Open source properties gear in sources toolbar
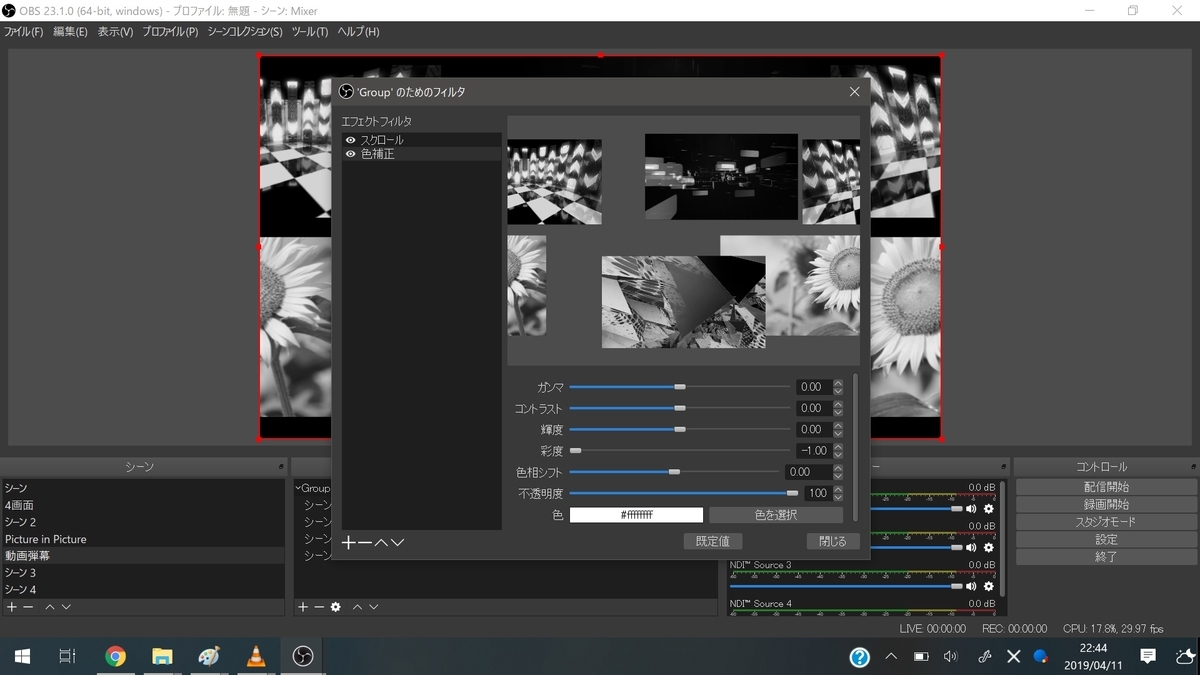The width and height of the screenshot is (1200, 675). pyautogui.click(x=335, y=607)
